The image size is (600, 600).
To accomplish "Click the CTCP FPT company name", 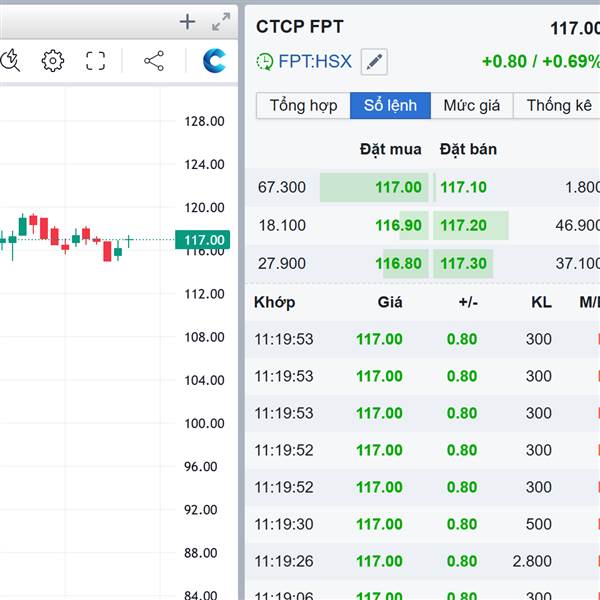I will tap(300, 27).
